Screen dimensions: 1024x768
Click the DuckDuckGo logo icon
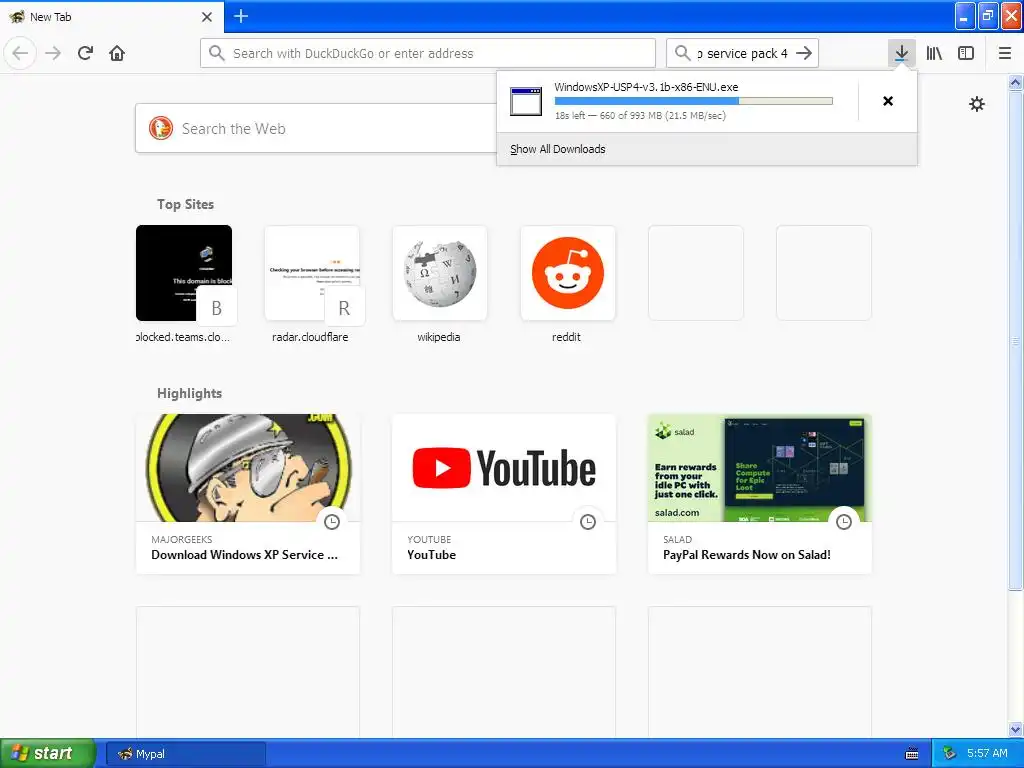[161, 128]
